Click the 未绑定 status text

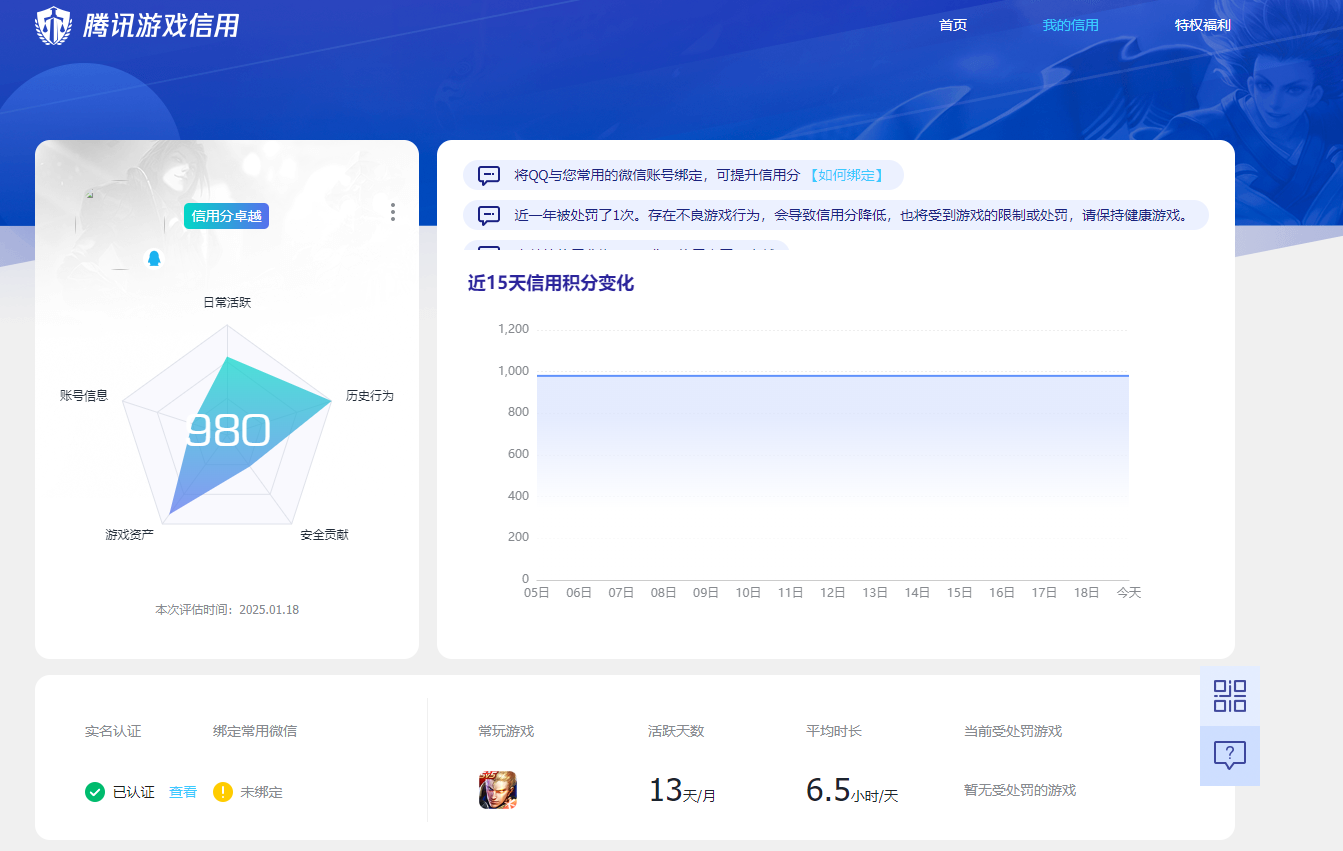click(x=261, y=792)
